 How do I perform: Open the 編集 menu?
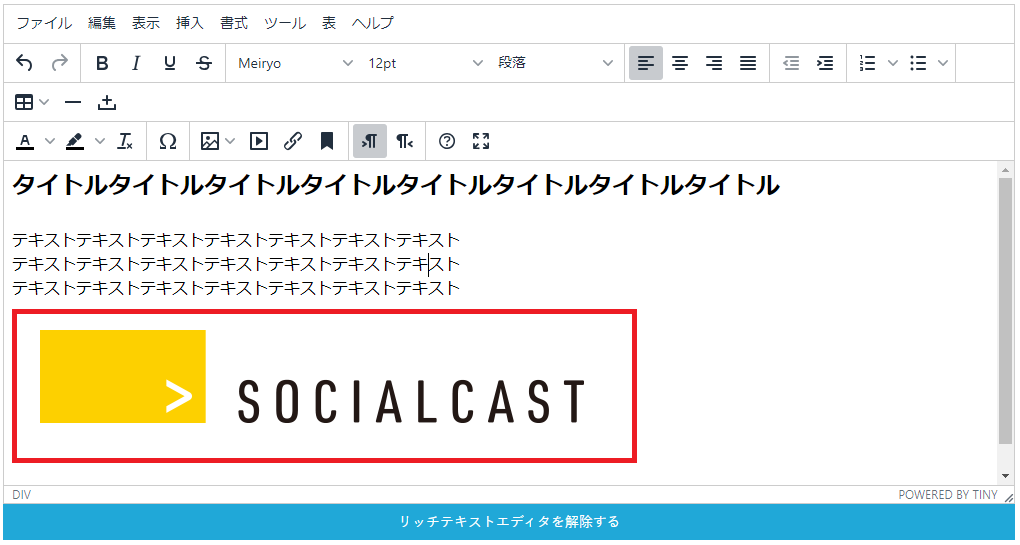coord(102,23)
